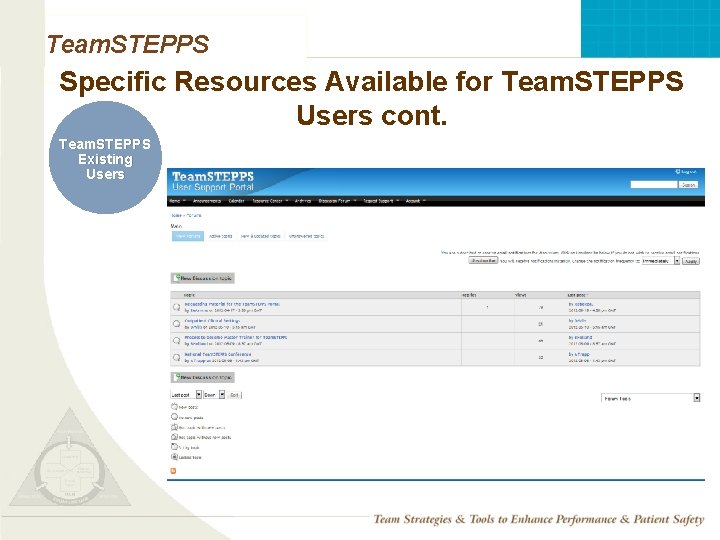The width and height of the screenshot is (720, 540).
Task: Click the upper New Discussion Topic button
Action: [202, 278]
